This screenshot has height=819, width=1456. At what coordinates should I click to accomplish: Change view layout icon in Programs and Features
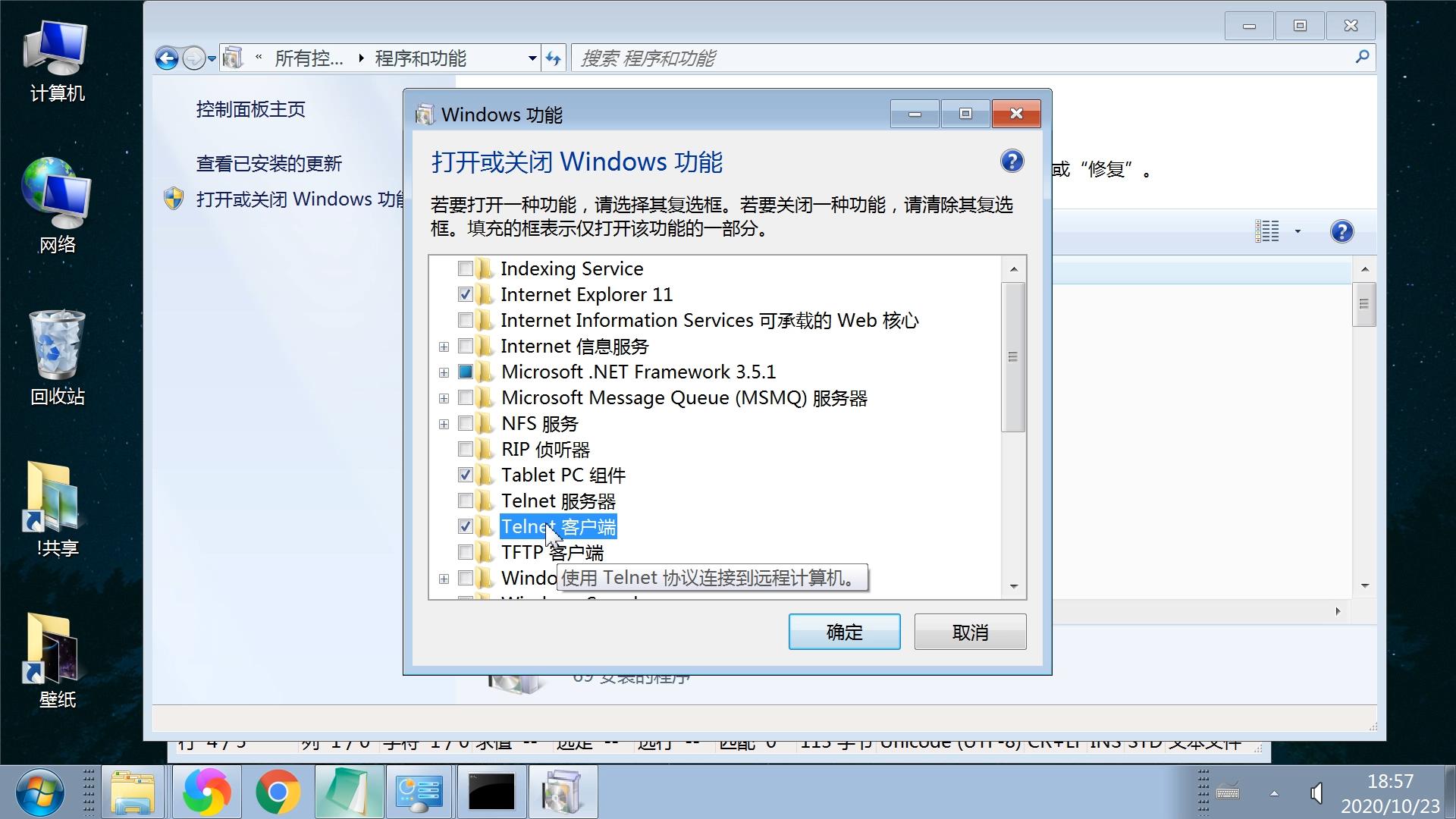[x=1267, y=231]
